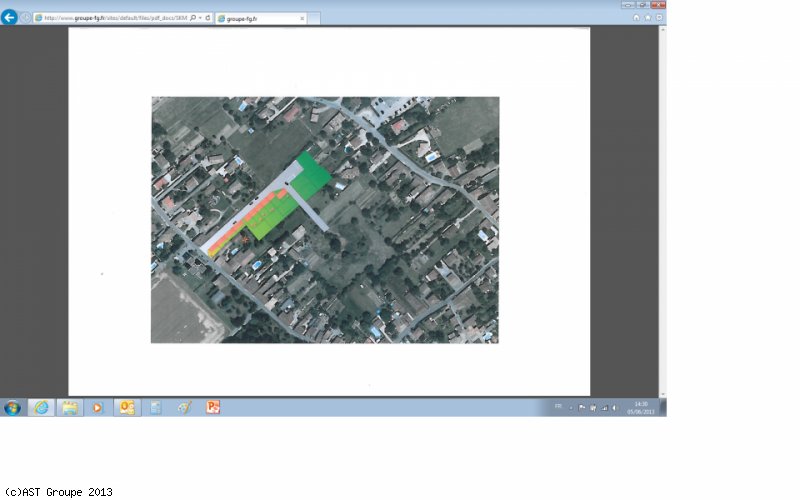800x500 pixels.
Task: Open PowerPoint from the taskbar
Action: pyautogui.click(x=213, y=407)
